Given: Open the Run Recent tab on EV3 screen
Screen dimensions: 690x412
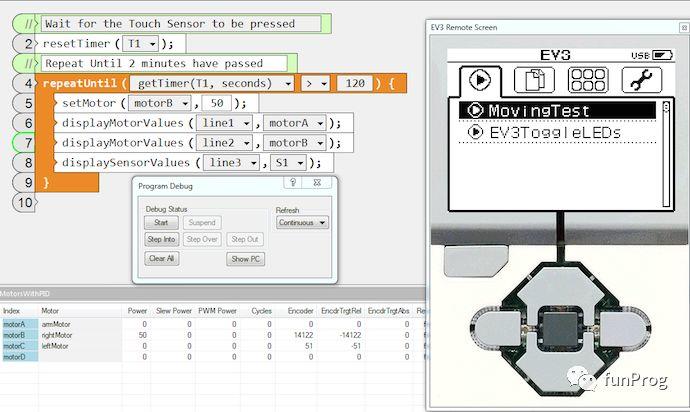Looking at the screenshot, I should click(x=480, y=81).
